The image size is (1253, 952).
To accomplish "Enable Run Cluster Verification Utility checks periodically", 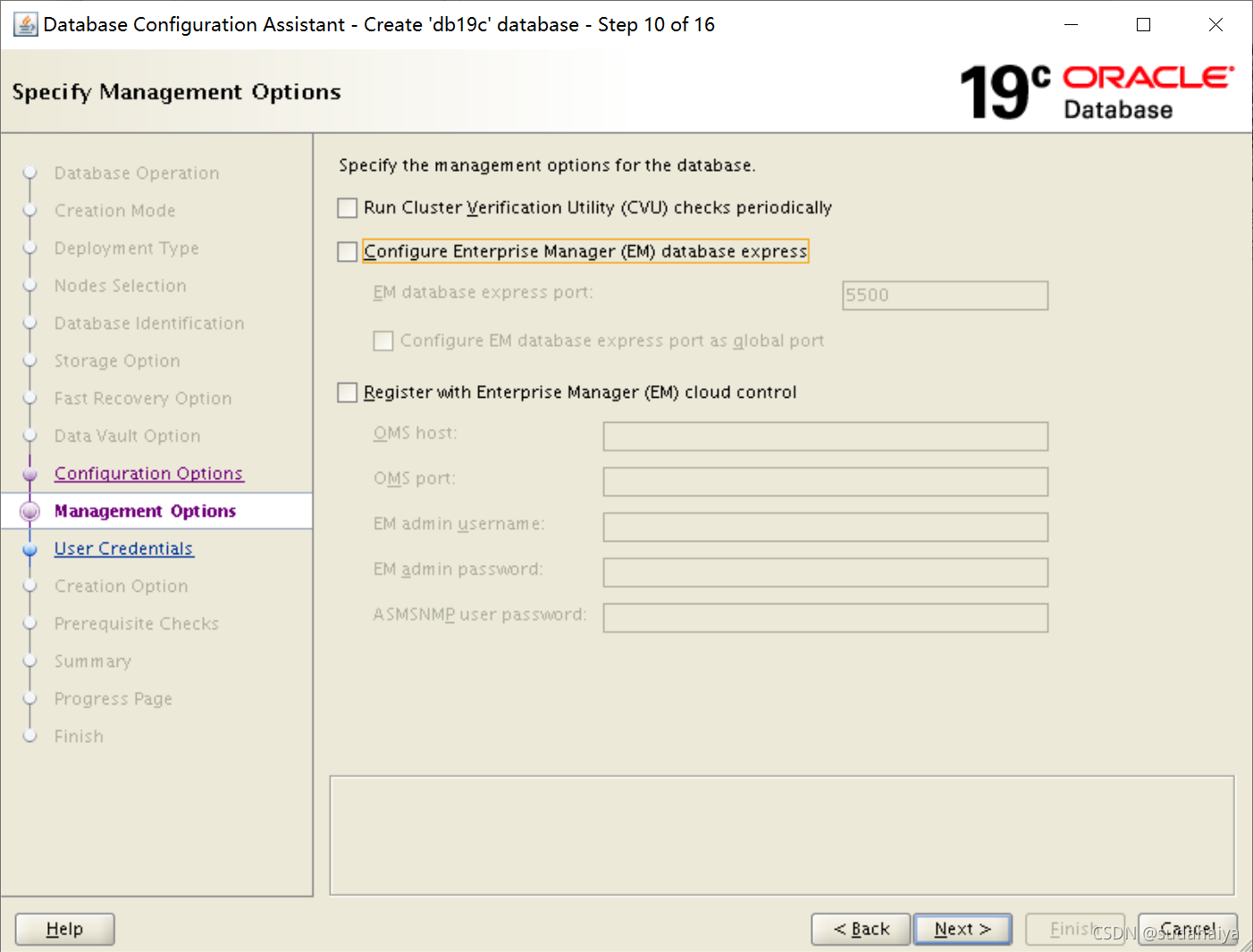I will tap(348, 208).
